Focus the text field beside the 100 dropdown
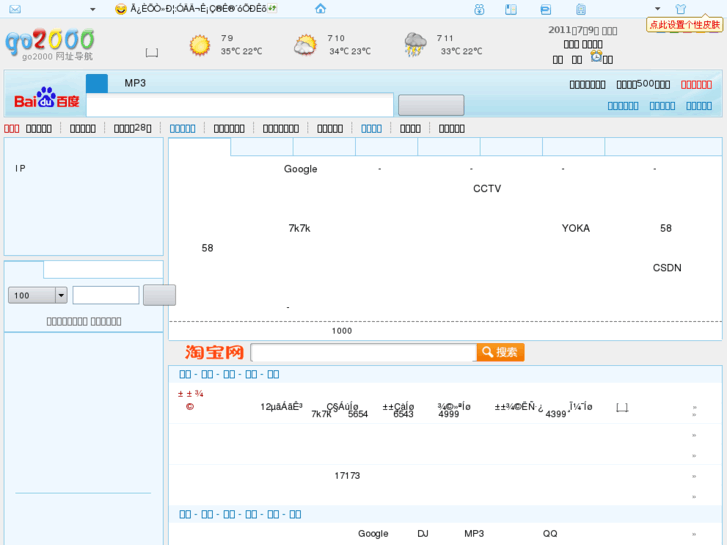Screen dimensions: 727x545 (106, 295)
